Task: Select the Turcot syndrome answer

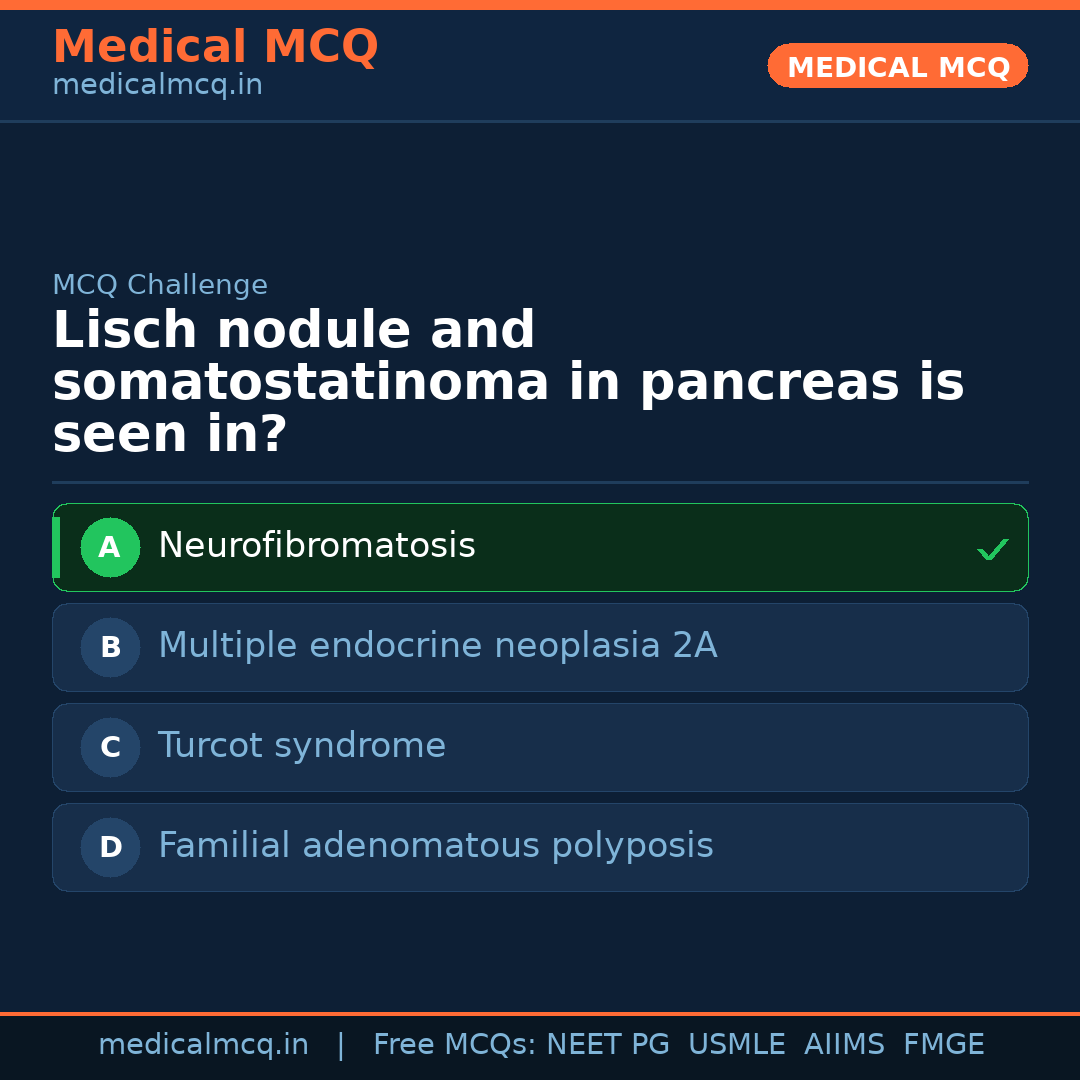Action: 301,746
